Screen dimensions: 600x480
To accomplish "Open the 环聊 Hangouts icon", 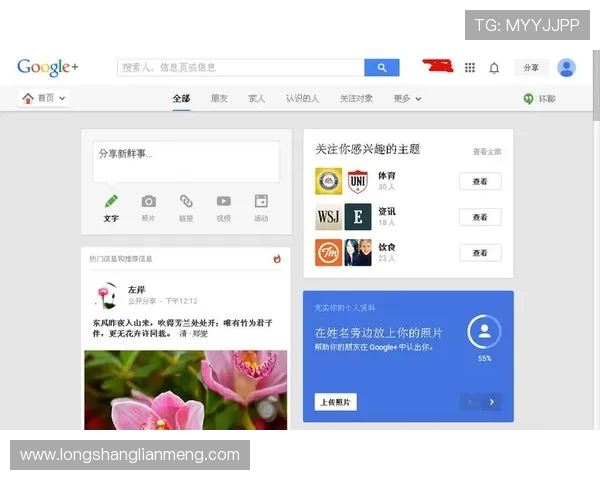I will click(x=528, y=99).
